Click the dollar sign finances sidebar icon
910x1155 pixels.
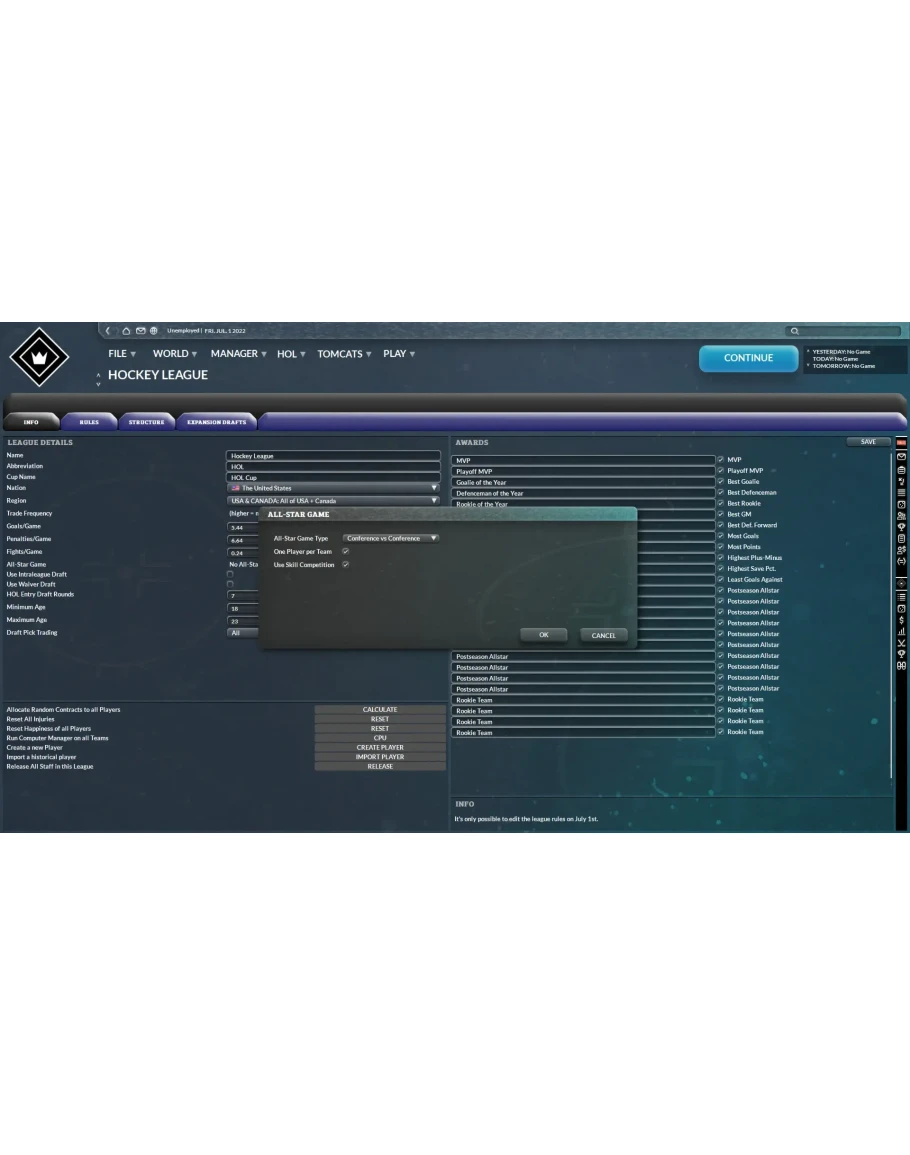click(x=901, y=620)
